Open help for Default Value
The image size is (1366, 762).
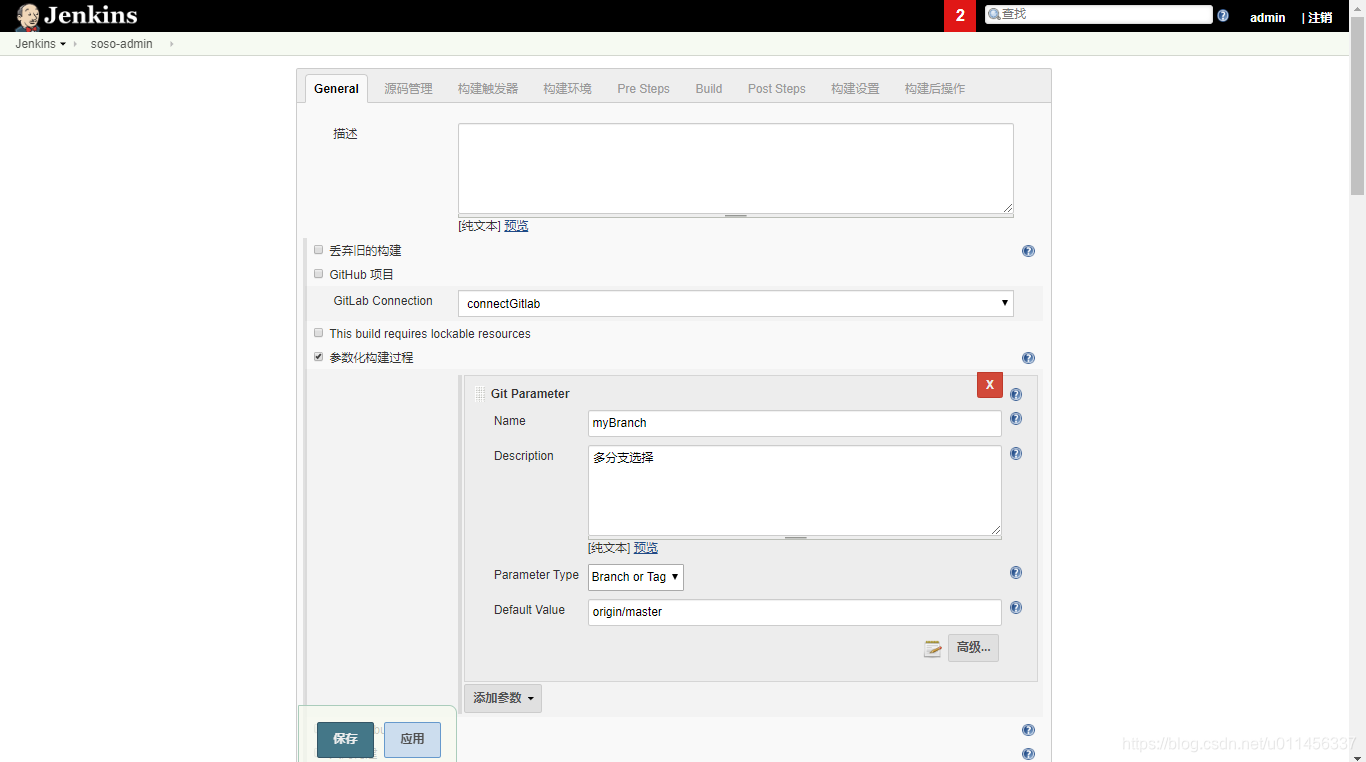[x=1016, y=608]
